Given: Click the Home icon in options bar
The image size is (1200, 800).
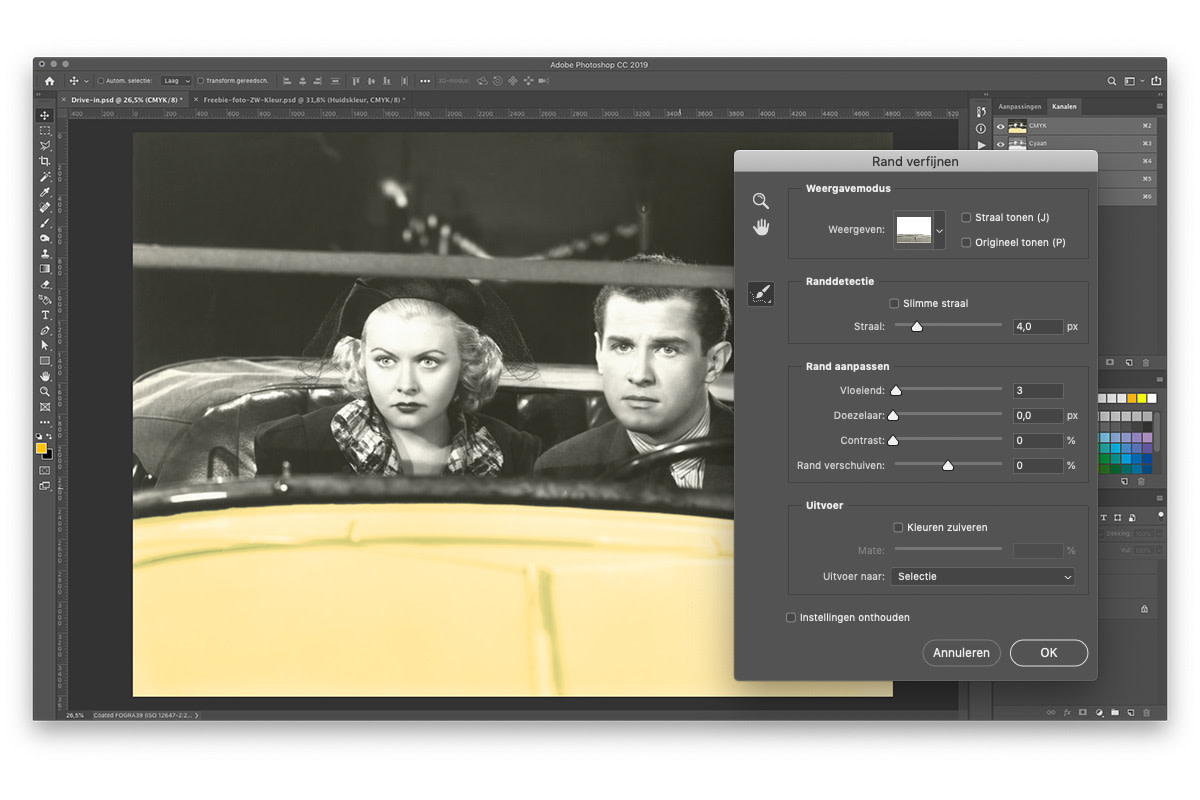Looking at the screenshot, I should (49, 81).
